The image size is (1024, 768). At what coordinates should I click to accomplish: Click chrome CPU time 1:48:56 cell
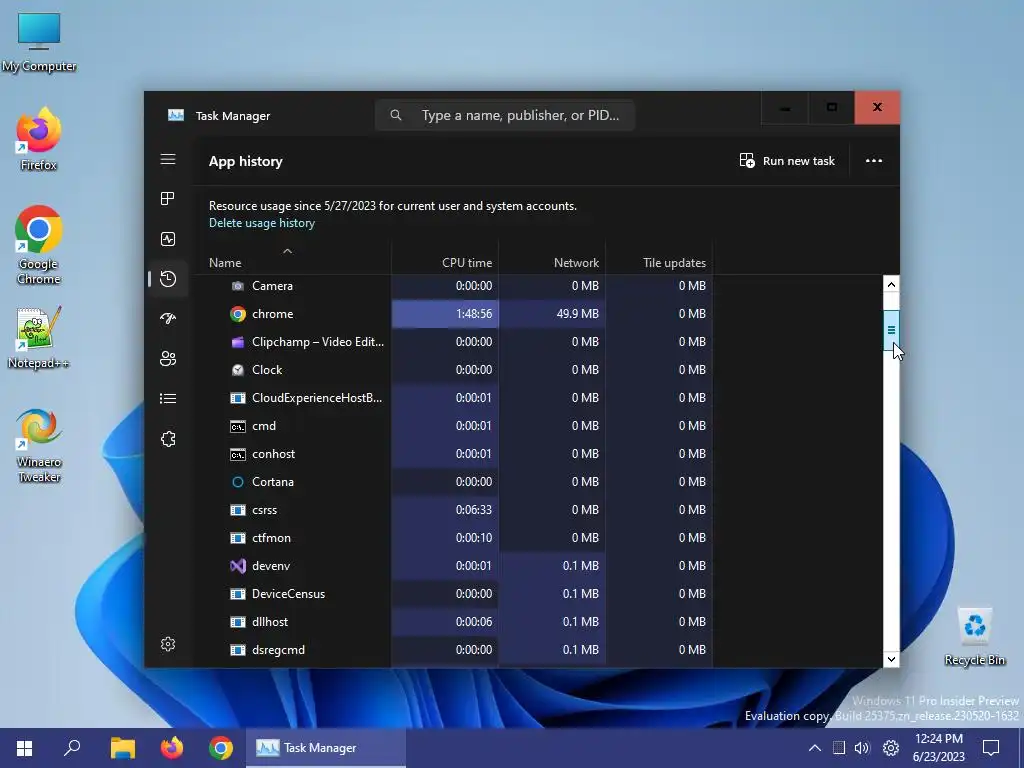coord(445,314)
